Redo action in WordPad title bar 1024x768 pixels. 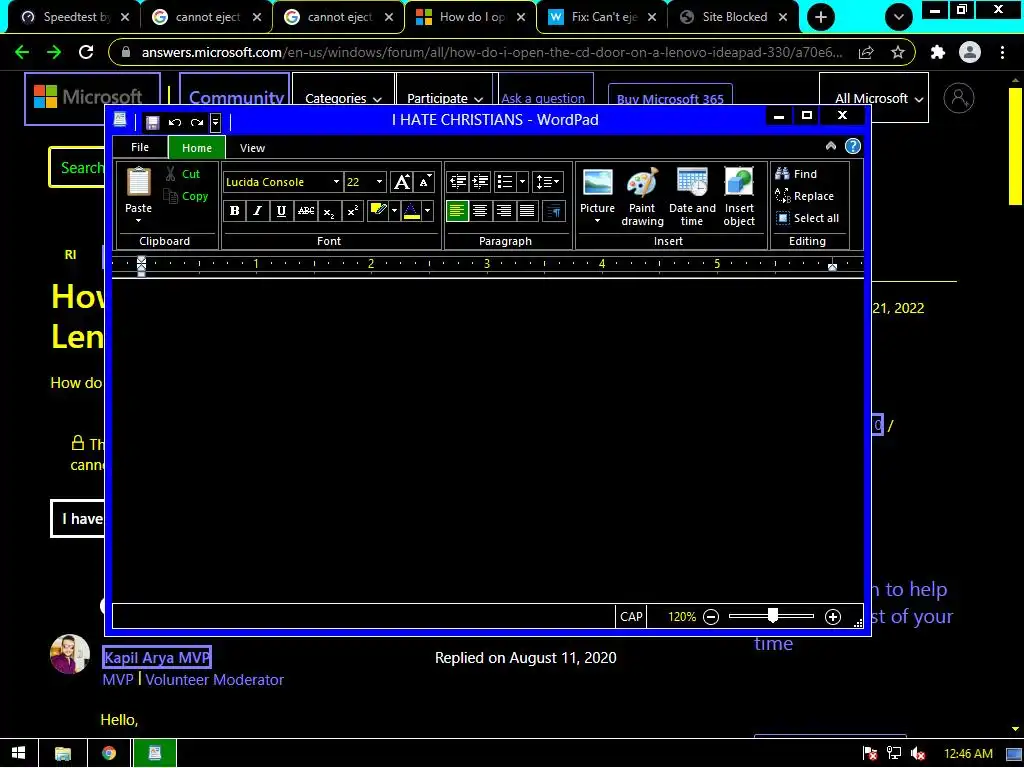(x=197, y=122)
